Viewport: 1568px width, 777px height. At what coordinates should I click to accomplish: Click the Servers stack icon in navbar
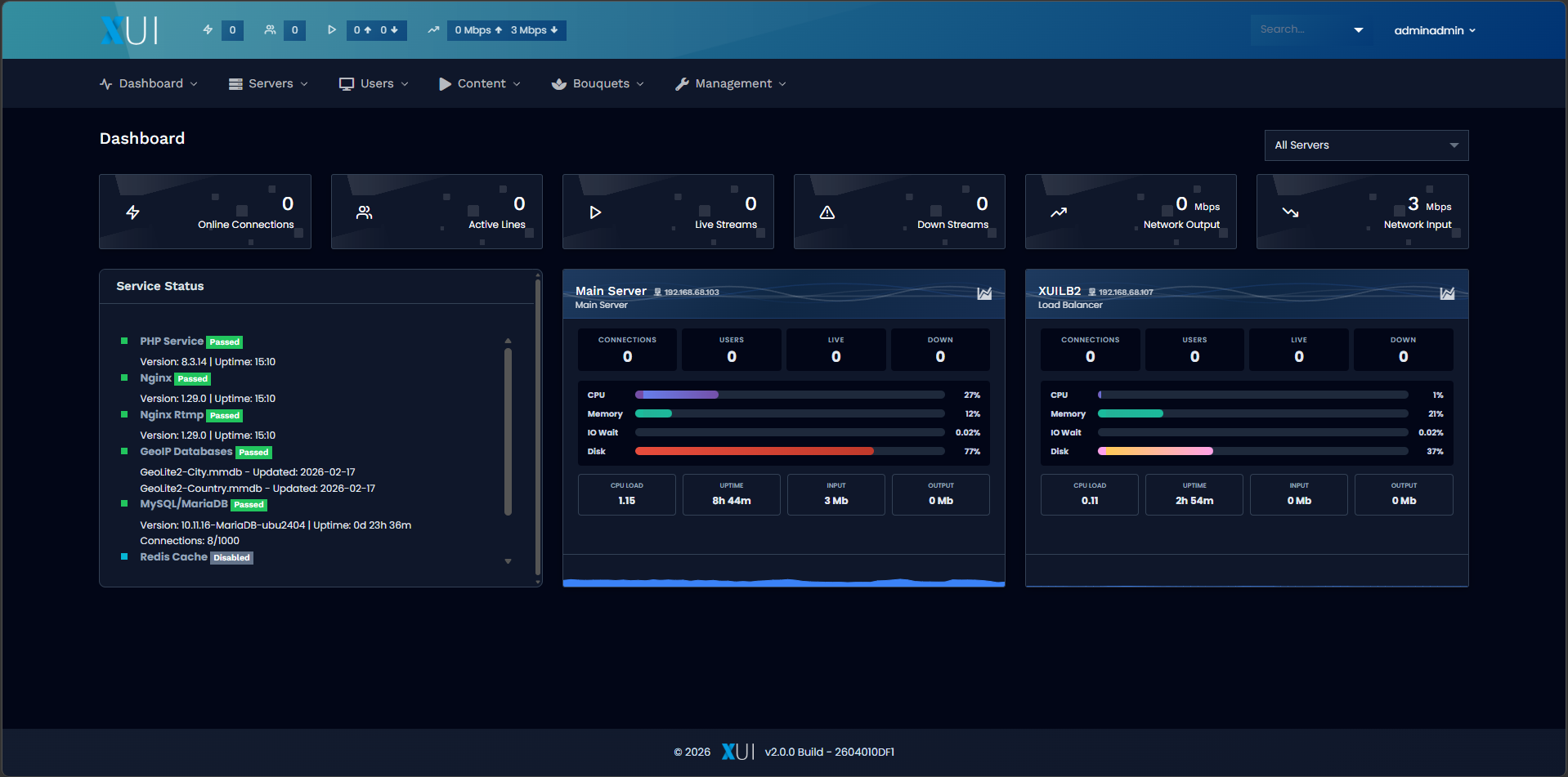235,83
